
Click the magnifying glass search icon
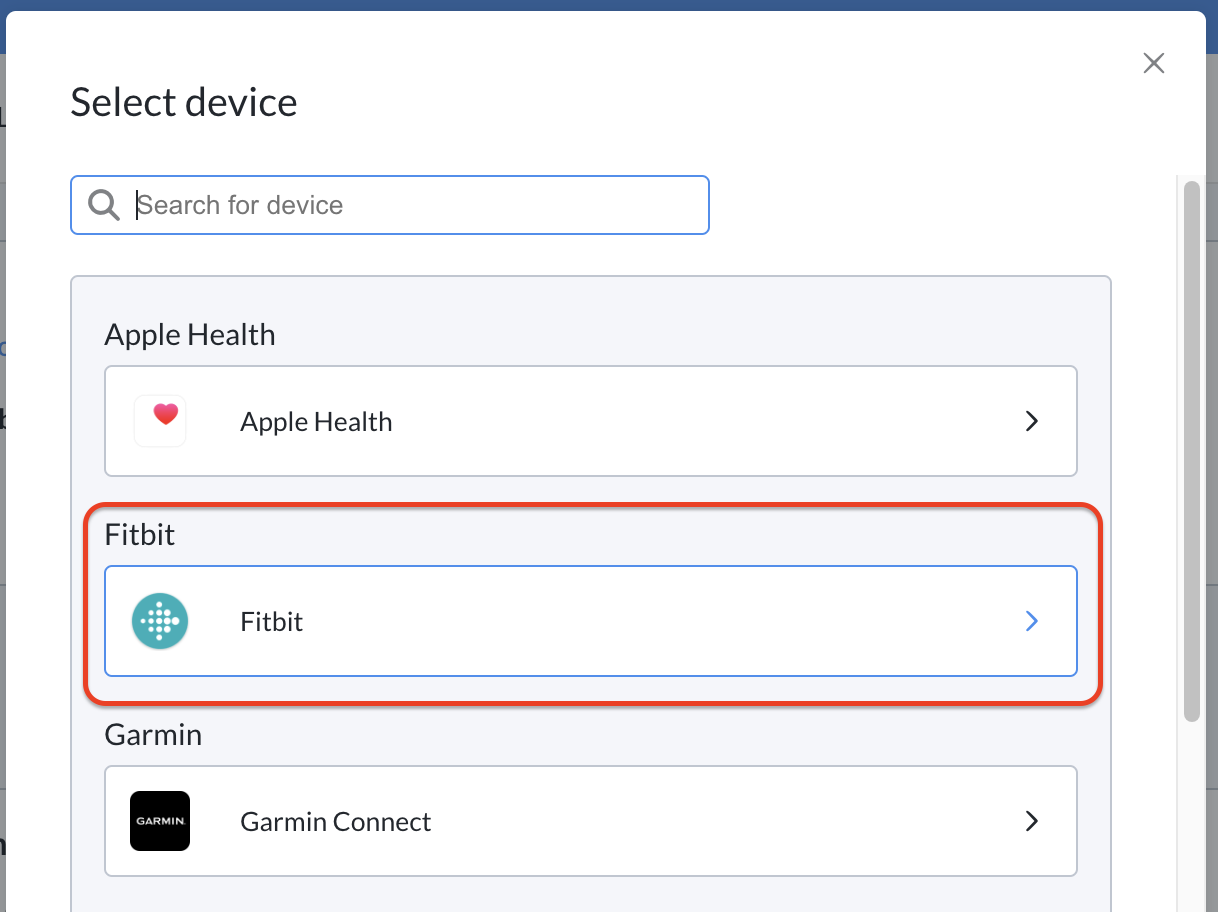click(x=104, y=205)
